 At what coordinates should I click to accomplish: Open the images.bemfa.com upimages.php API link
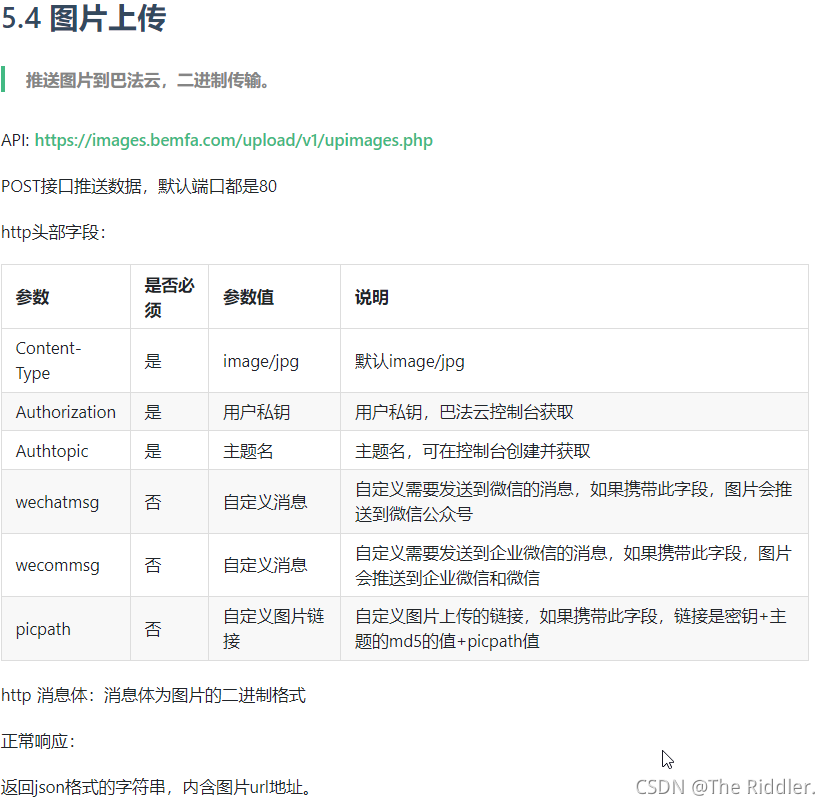click(233, 140)
